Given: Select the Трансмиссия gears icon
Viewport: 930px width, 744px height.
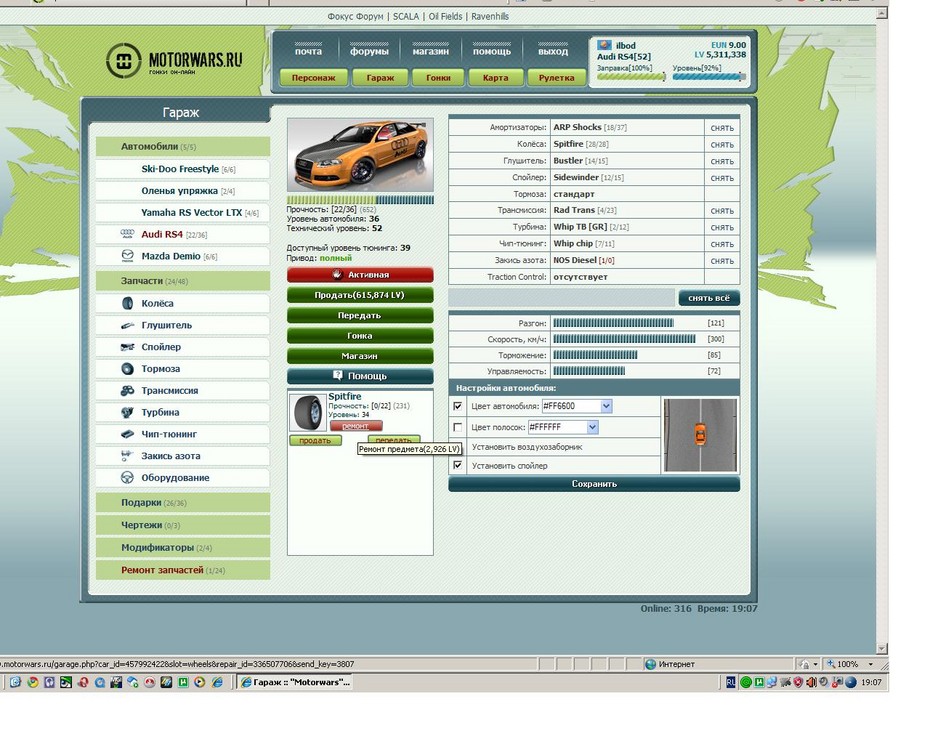Looking at the screenshot, I should click(128, 390).
